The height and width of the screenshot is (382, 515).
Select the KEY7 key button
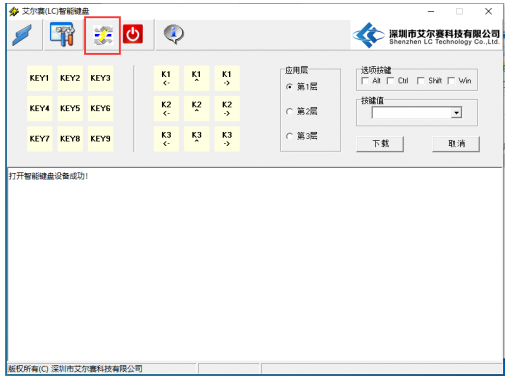(x=39, y=139)
